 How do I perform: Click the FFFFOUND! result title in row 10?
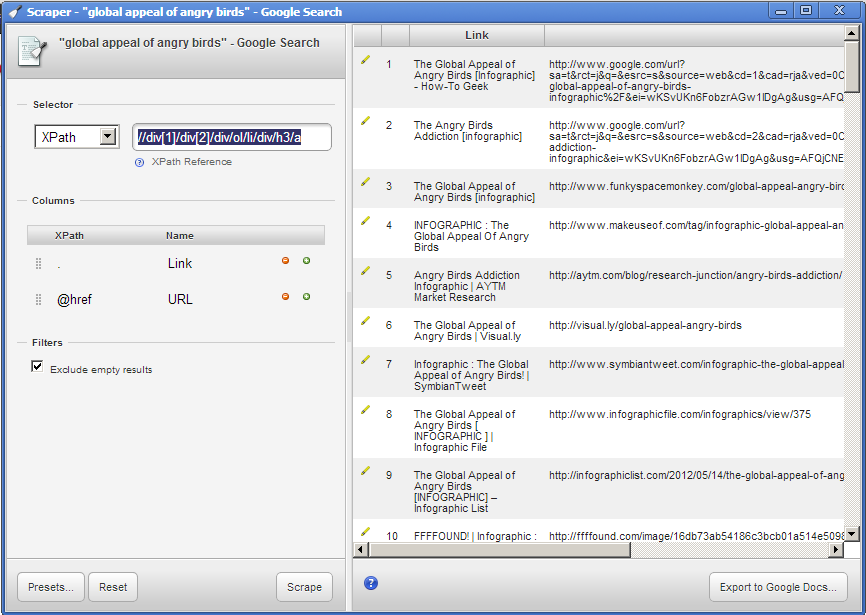point(475,536)
